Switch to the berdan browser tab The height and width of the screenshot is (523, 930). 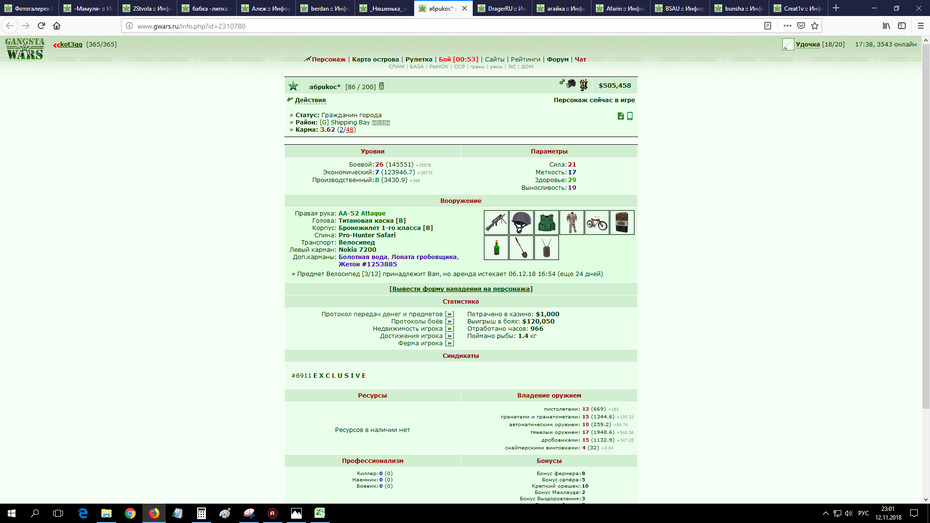(x=325, y=8)
